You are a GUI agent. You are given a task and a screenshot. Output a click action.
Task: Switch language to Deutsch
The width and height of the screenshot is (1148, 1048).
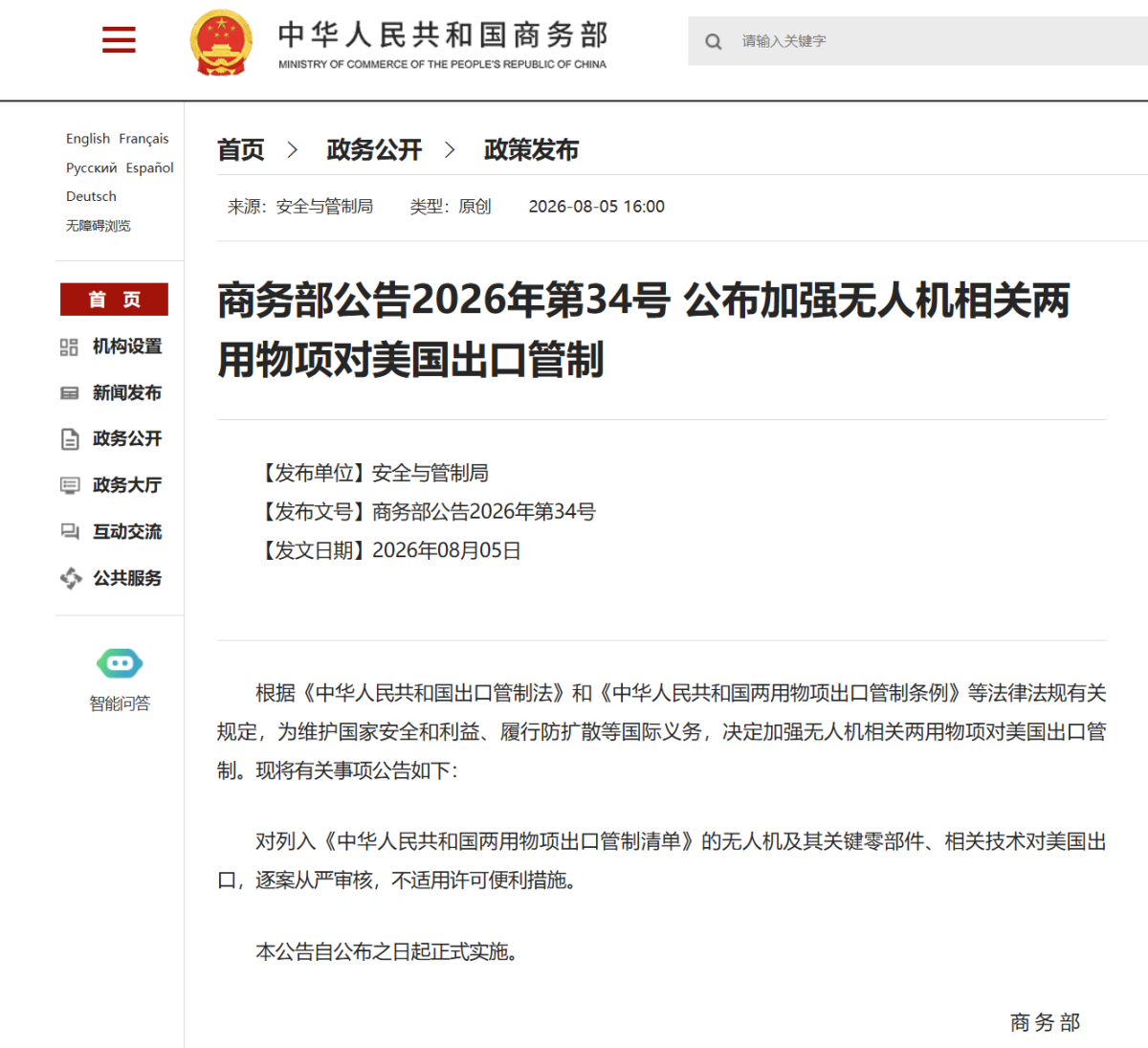91,196
